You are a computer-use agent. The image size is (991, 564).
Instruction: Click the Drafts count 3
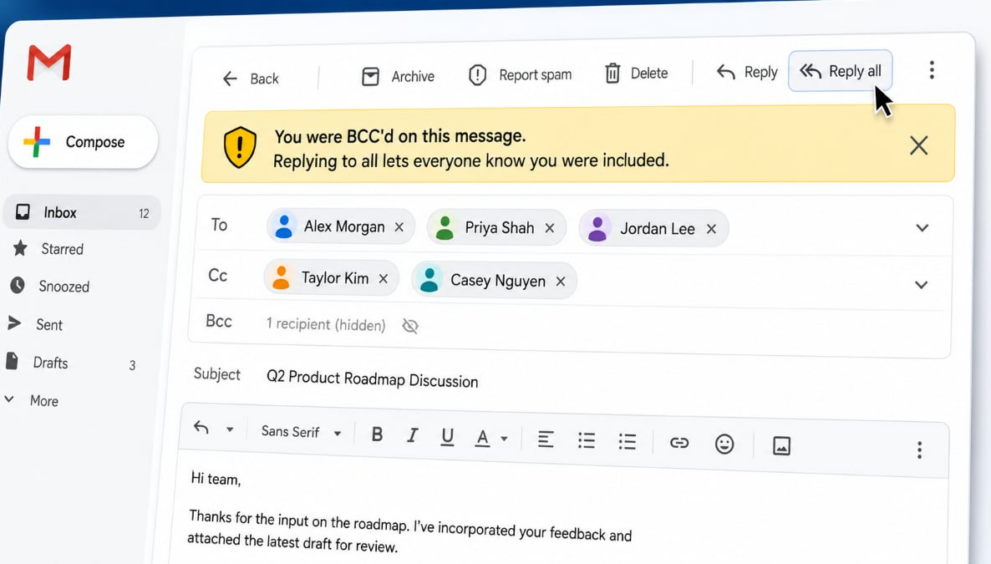132,365
